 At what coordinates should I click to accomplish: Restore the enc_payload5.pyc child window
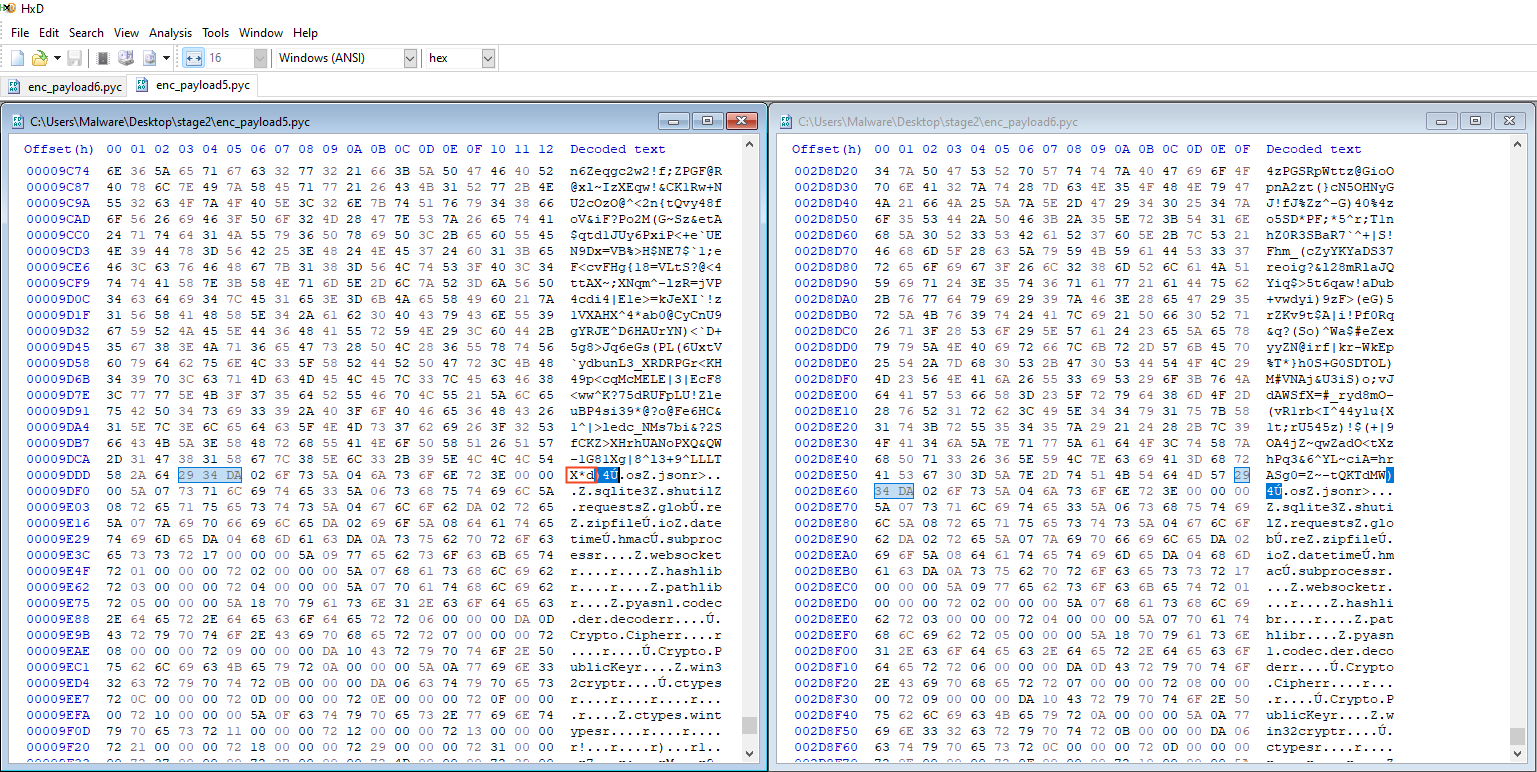click(707, 121)
